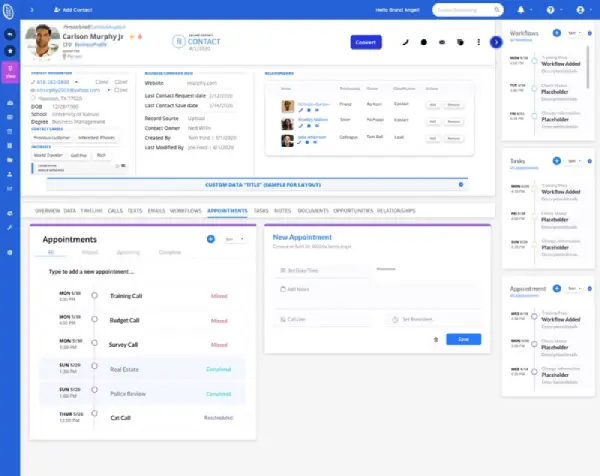Click the blue plus icon in Appointments panel
Image resolution: width=600 pixels, height=476 pixels.
click(211, 239)
